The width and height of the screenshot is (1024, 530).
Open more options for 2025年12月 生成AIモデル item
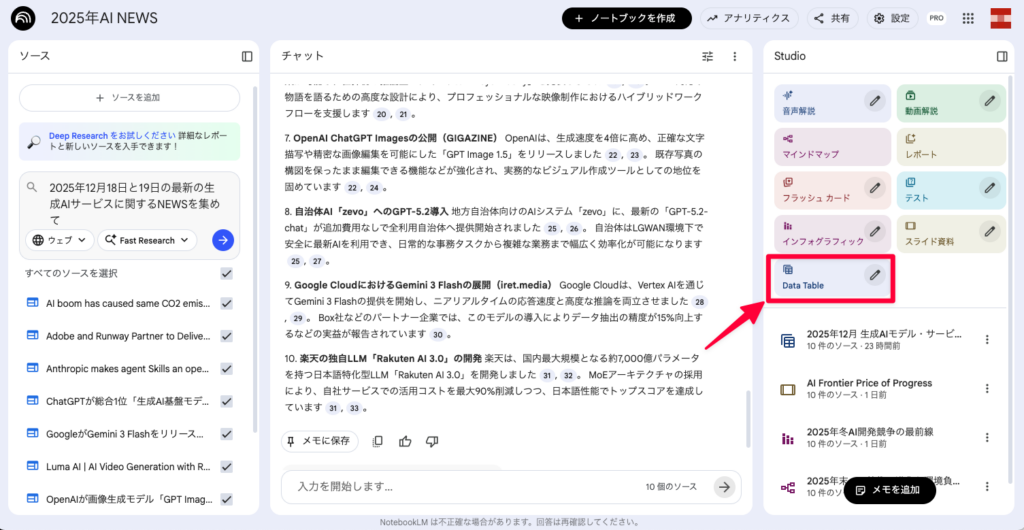pyautogui.click(x=987, y=339)
